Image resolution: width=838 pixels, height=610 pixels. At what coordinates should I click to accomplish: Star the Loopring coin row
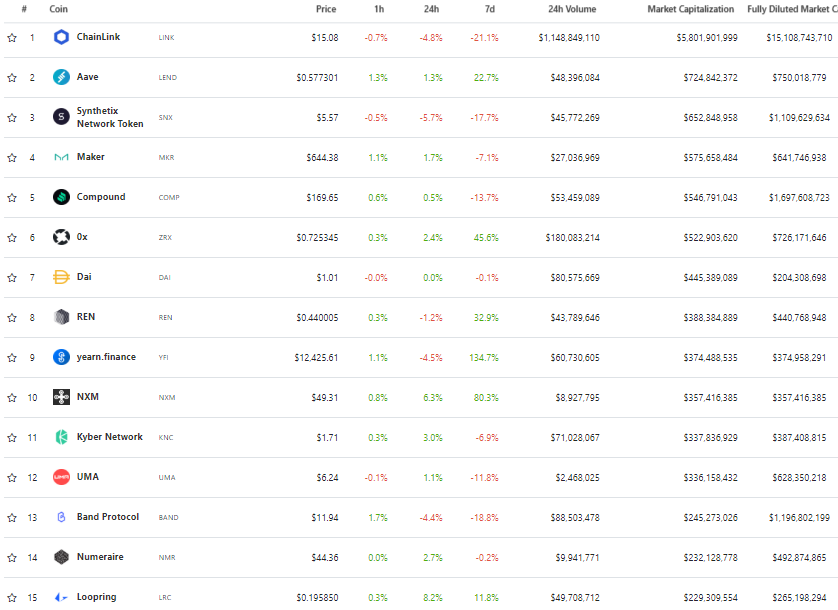(12, 598)
